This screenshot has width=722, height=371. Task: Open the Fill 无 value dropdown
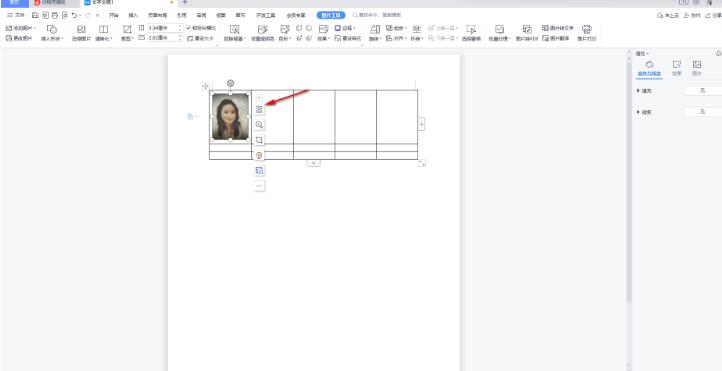(x=703, y=91)
